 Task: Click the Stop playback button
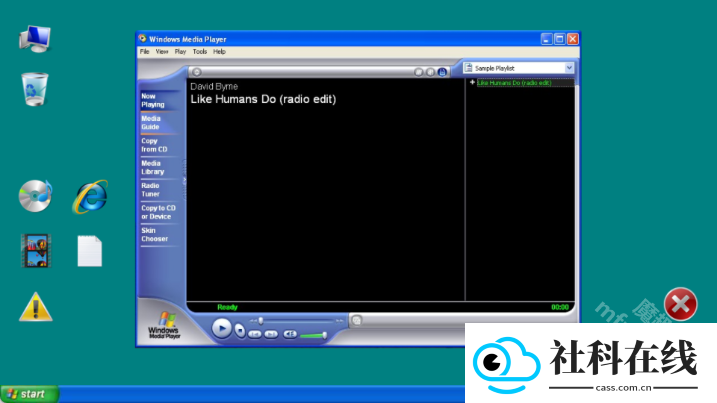pos(240,330)
